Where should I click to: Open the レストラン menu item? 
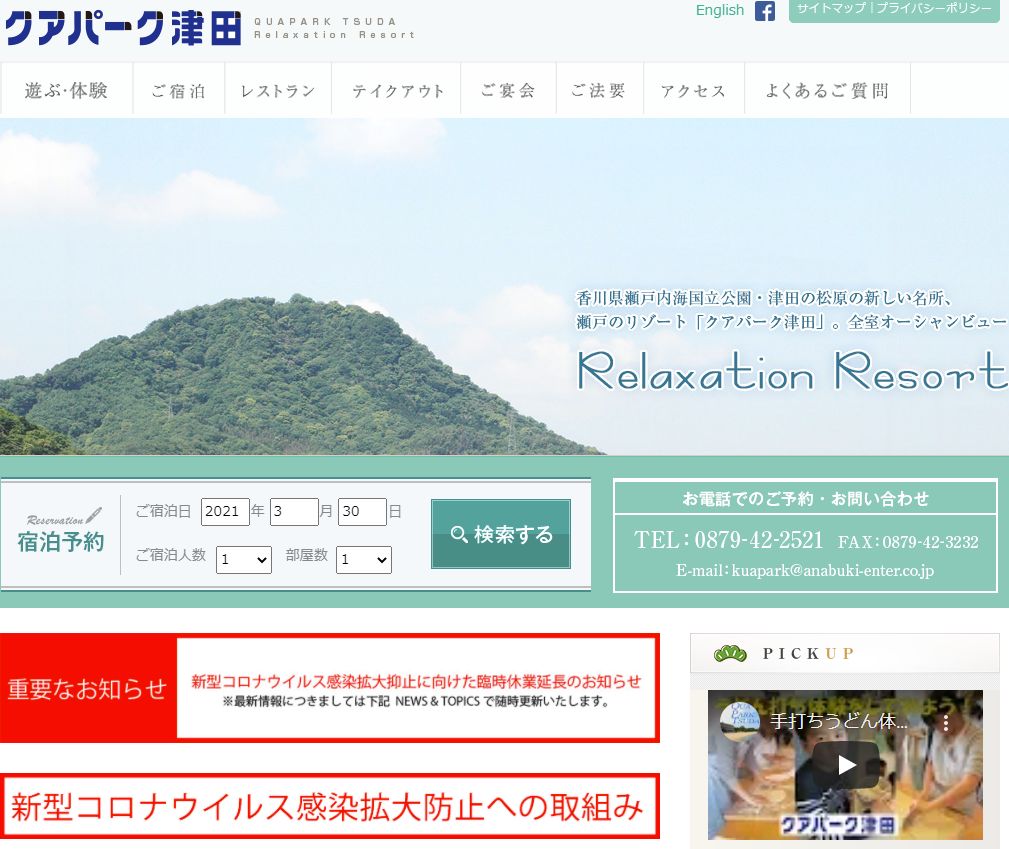277,90
